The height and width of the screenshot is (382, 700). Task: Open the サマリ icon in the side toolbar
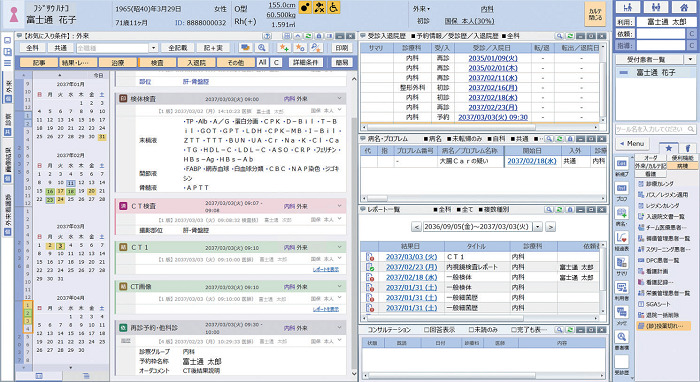622,263
